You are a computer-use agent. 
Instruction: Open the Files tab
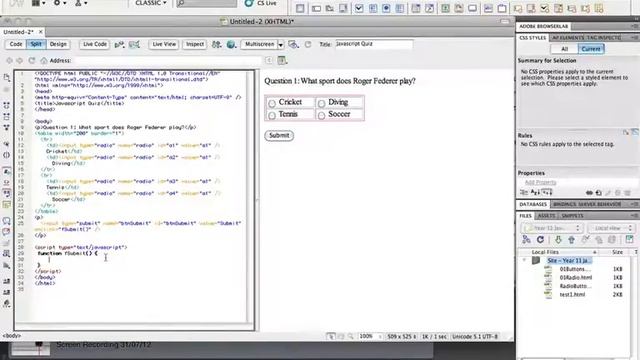pyautogui.click(x=525, y=216)
